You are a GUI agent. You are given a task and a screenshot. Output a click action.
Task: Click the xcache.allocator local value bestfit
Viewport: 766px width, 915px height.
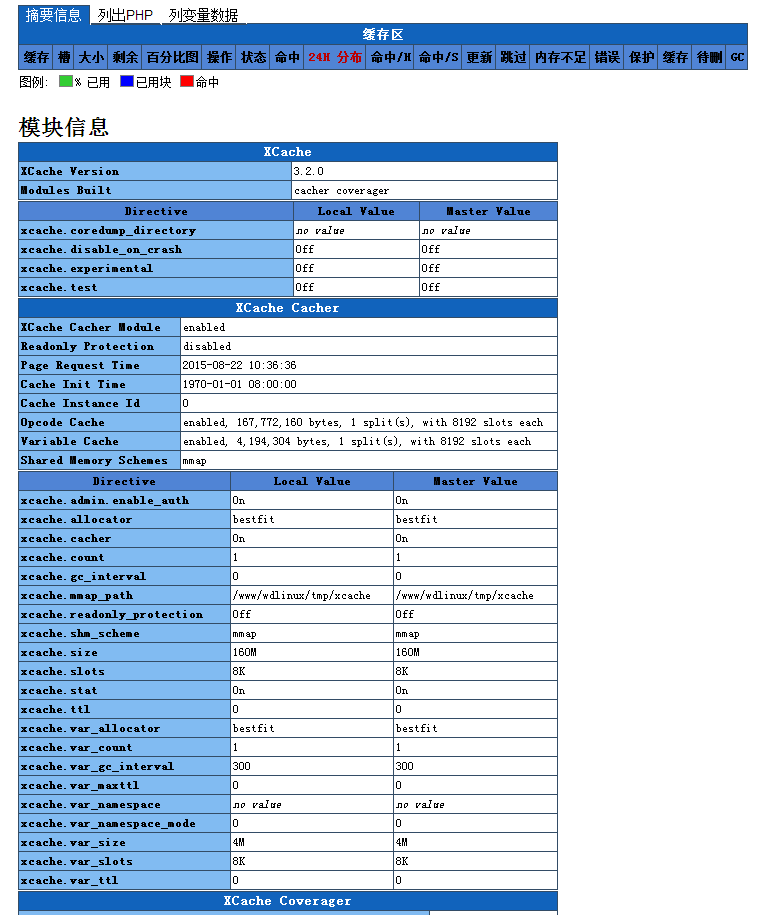coord(253,519)
